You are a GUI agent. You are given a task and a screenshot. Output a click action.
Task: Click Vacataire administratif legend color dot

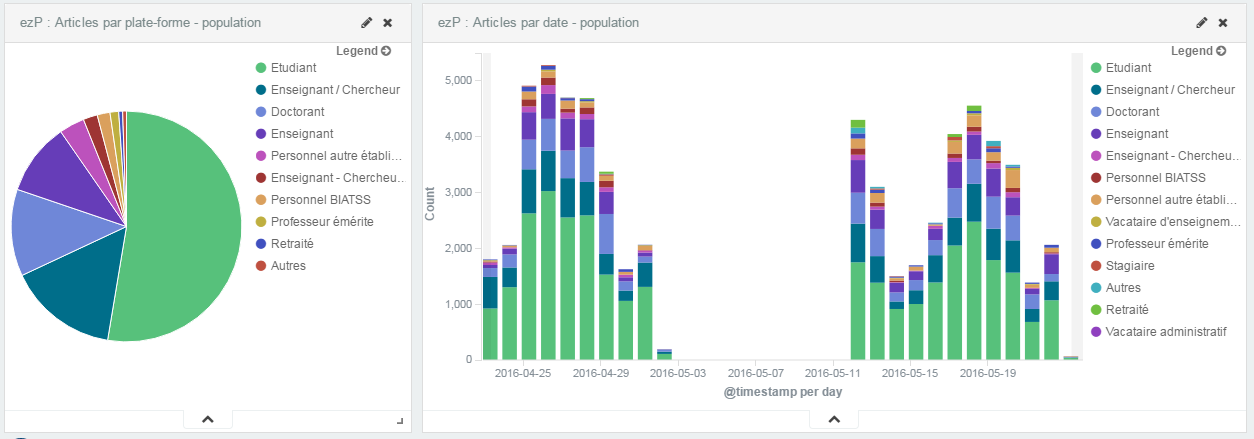tap(1096, 332)
